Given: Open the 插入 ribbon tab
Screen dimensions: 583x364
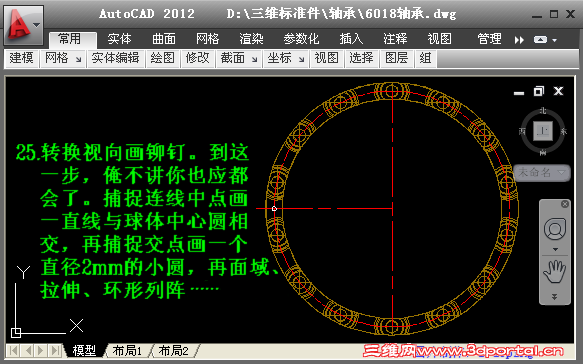Looking at the screenshot, I should (x=351, y=39).
